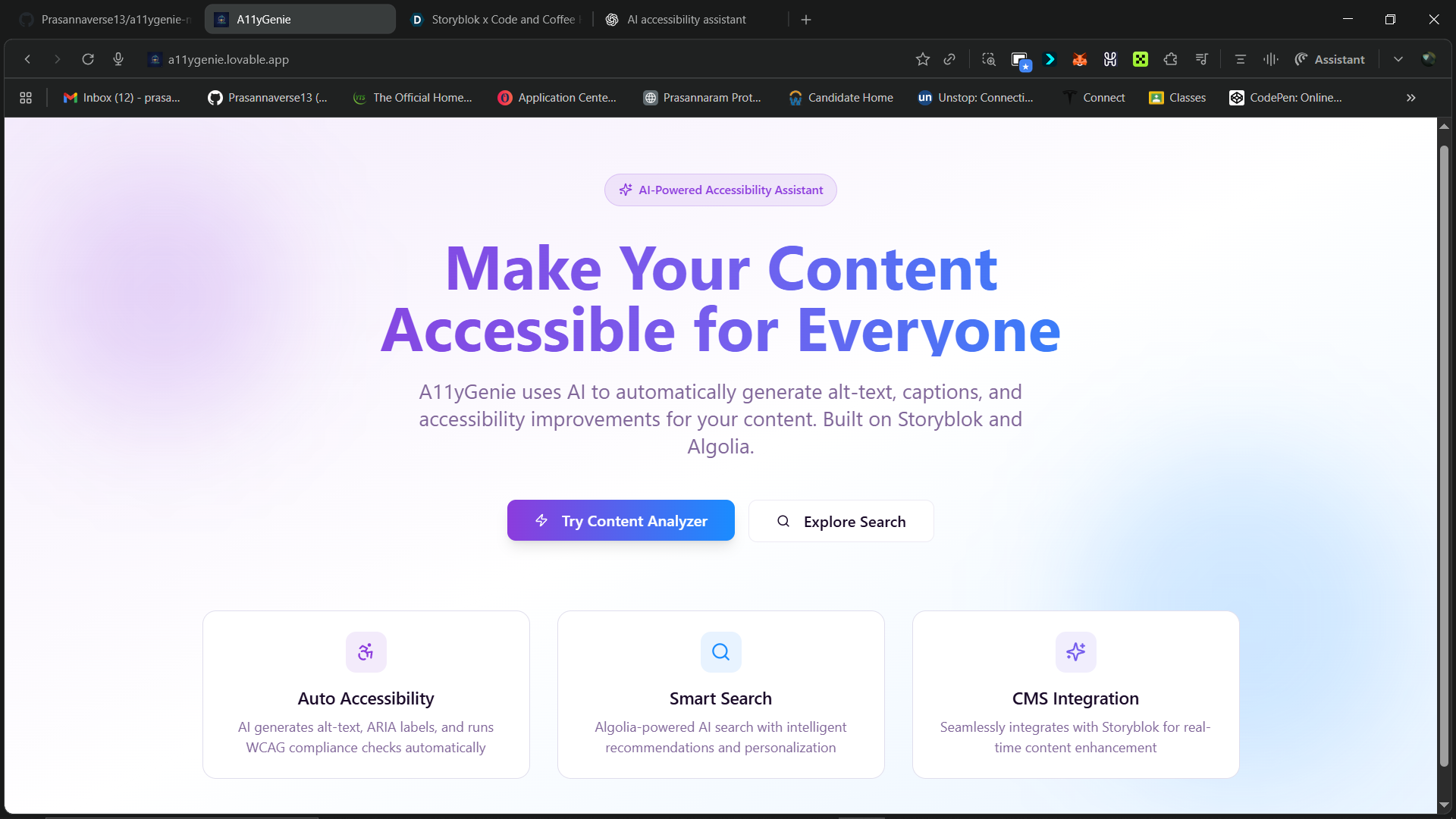Expand the toolbar chevron next to Assistant
Viewport: 1456px width, 819px height.
[1398, 59]
